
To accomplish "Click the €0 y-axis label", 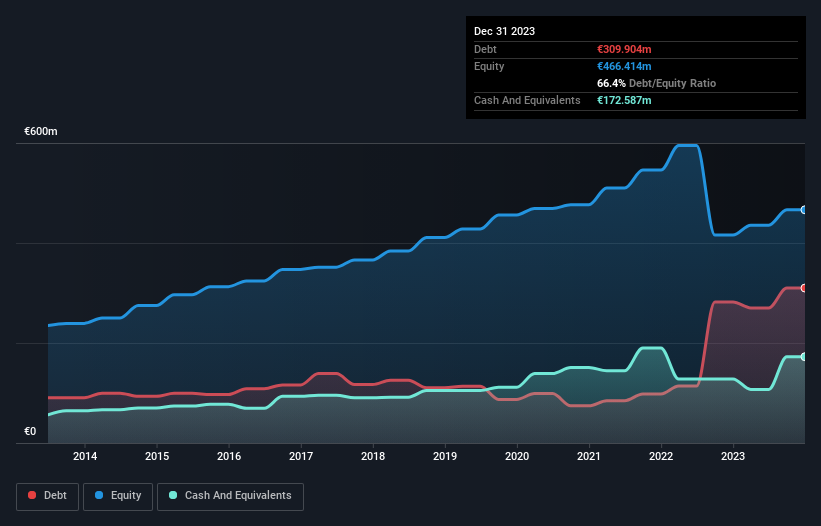I will (30, 431).
